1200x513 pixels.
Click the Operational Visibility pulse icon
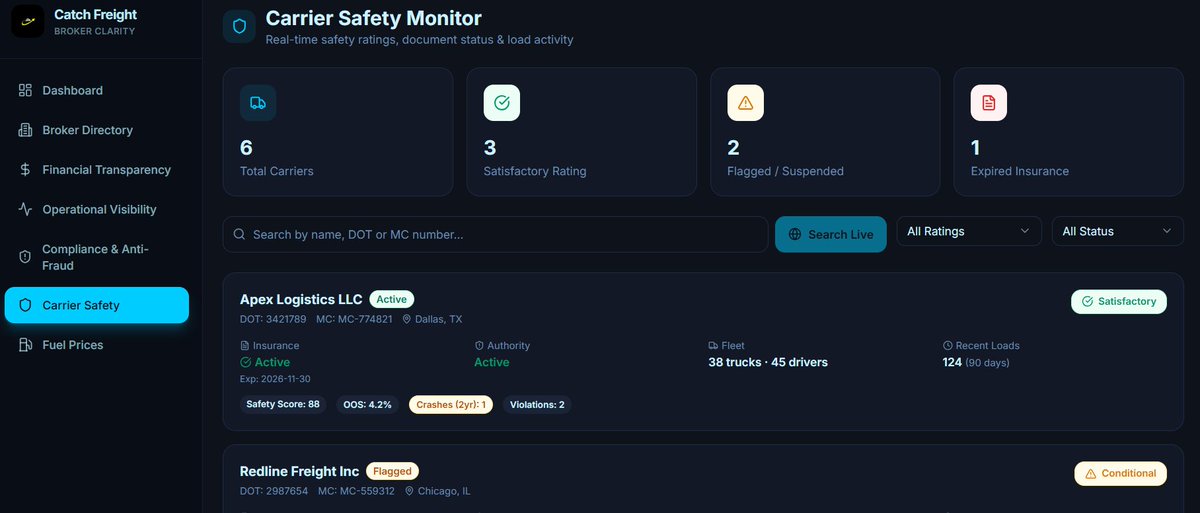tap(25, 210)
